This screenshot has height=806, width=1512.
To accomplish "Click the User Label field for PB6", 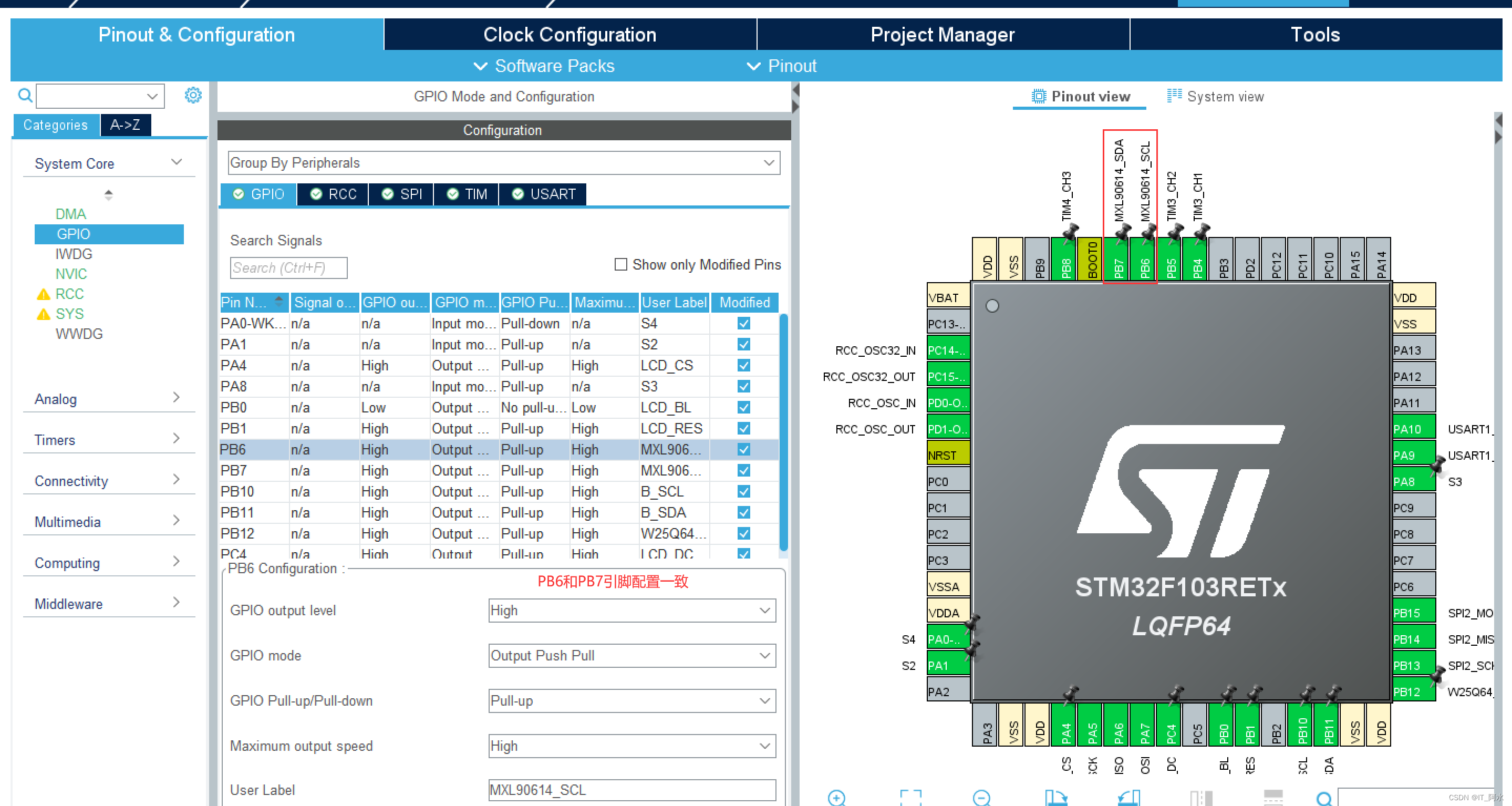I will pos(631,790).
